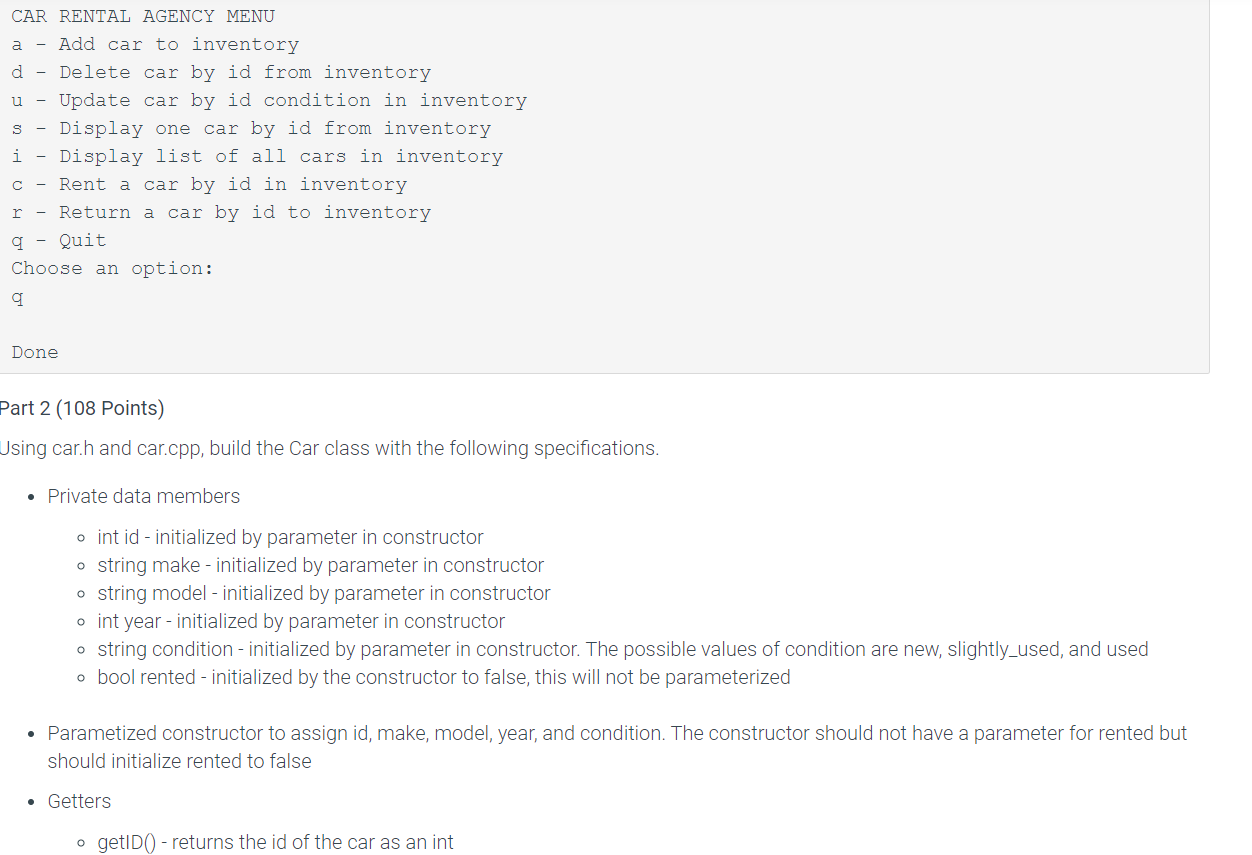Click the 'Part 2 (108 Points)' heading
The height and width of the screenshot is (855, 1252).
coord(82,408)
